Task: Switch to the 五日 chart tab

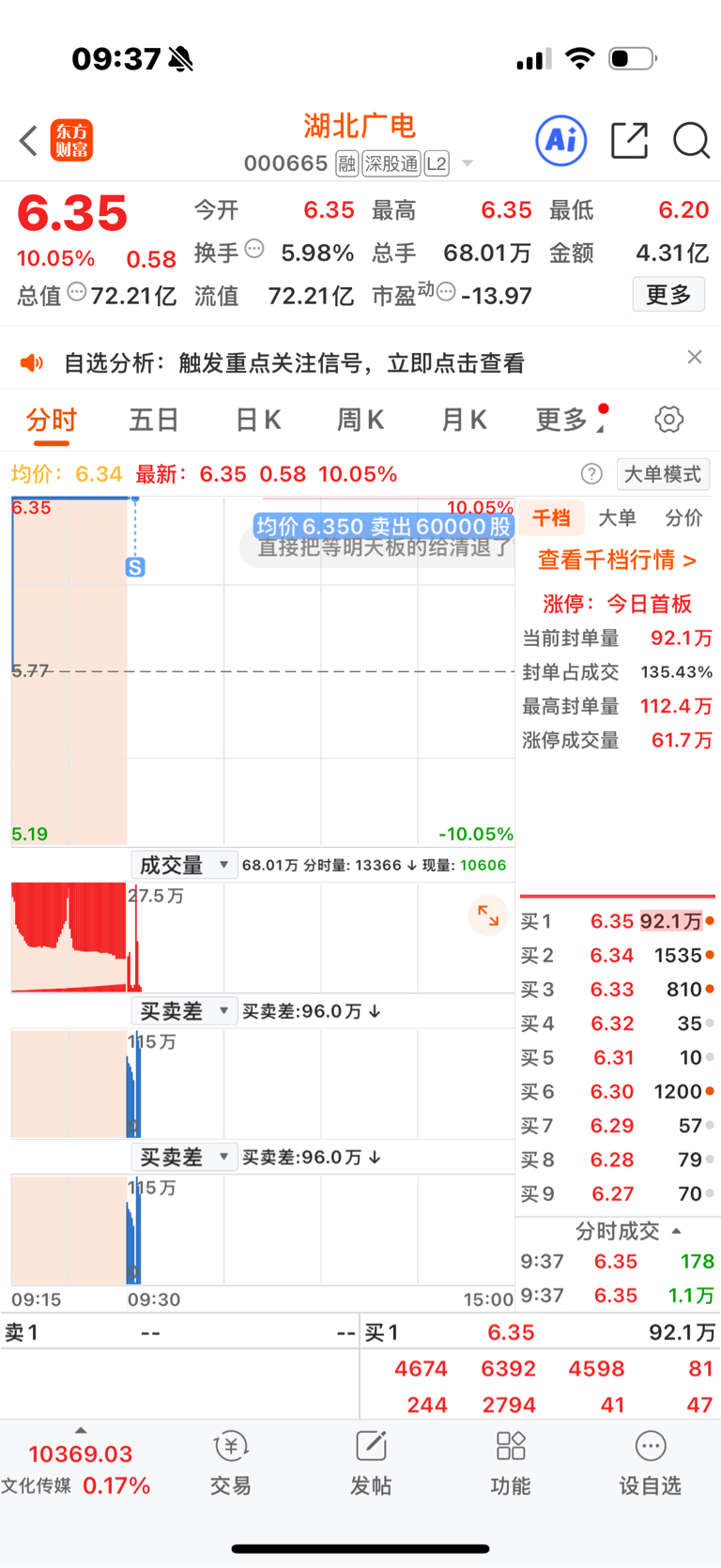Action: click(154, 420)
